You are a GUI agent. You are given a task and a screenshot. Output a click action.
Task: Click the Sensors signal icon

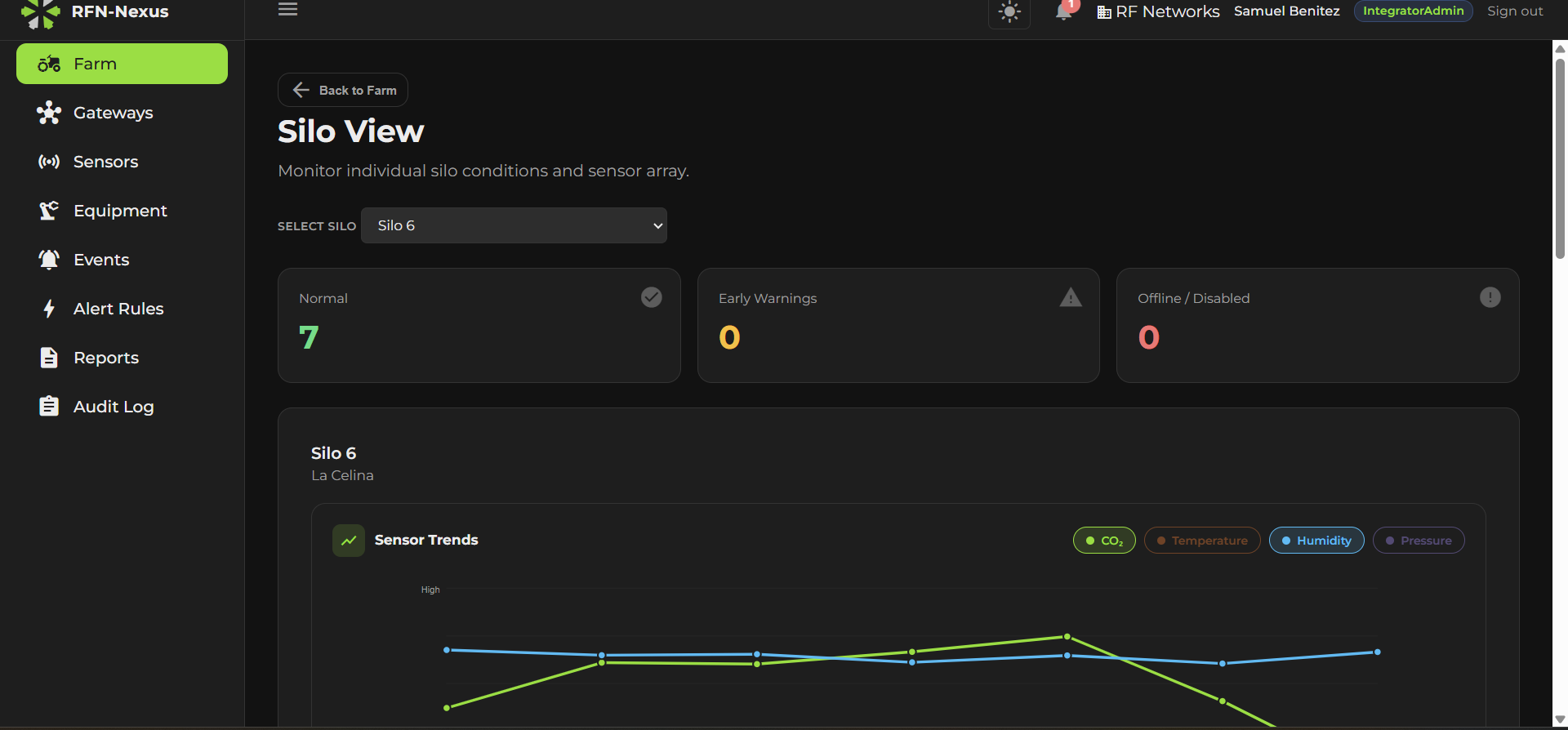point(49,162)
